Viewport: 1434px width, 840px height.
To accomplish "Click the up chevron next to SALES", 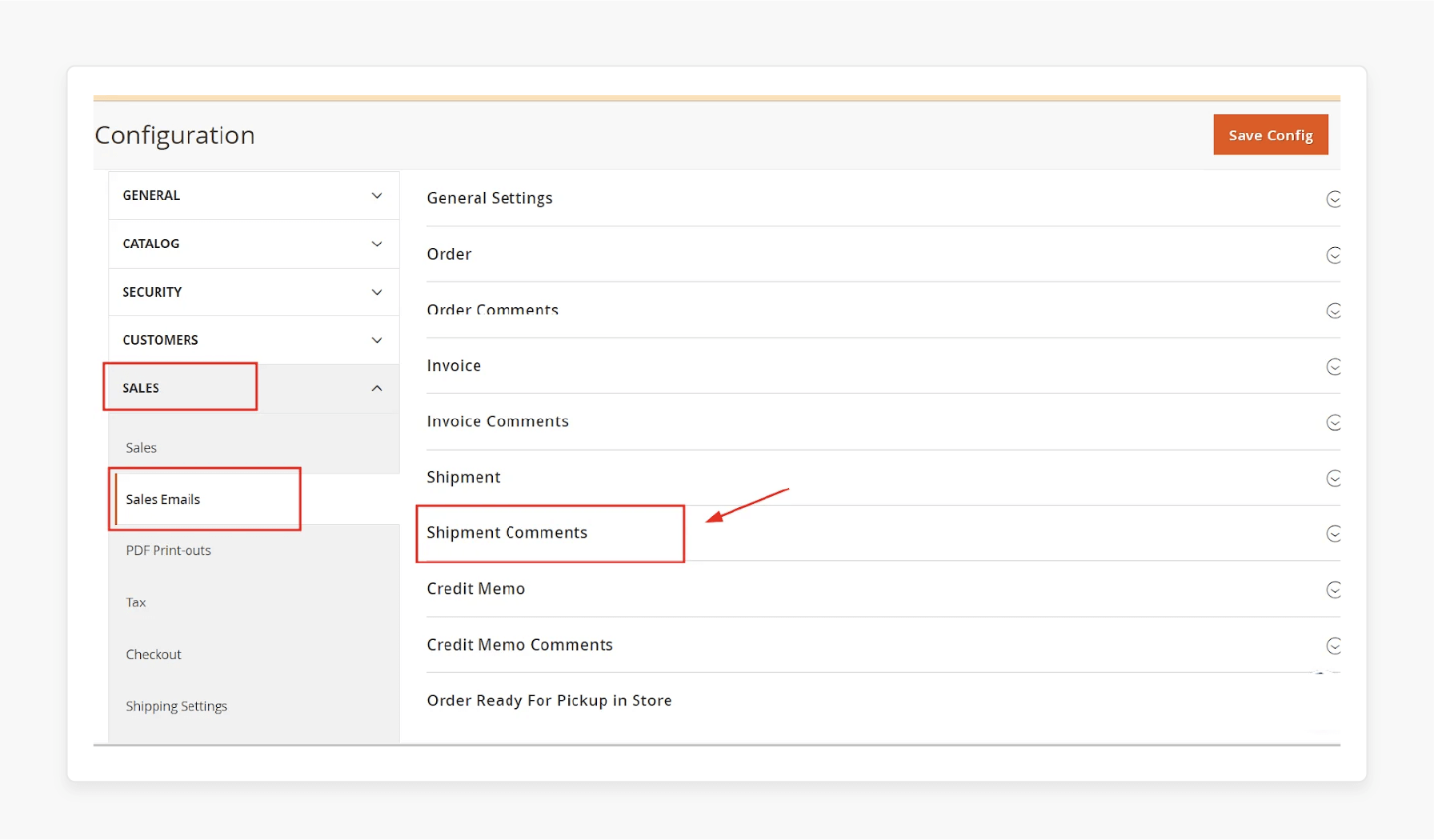I will click(377, 388).
